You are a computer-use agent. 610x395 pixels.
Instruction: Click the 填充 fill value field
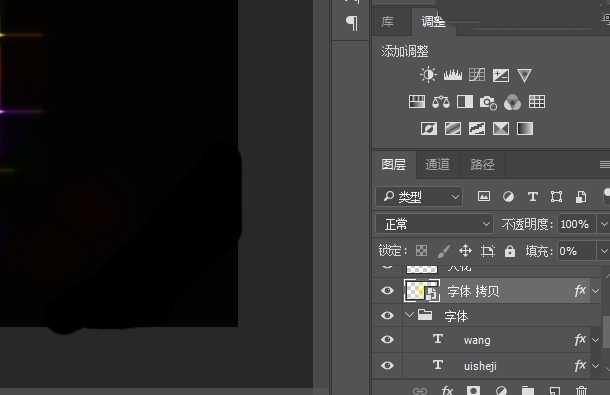coord(577,251)
